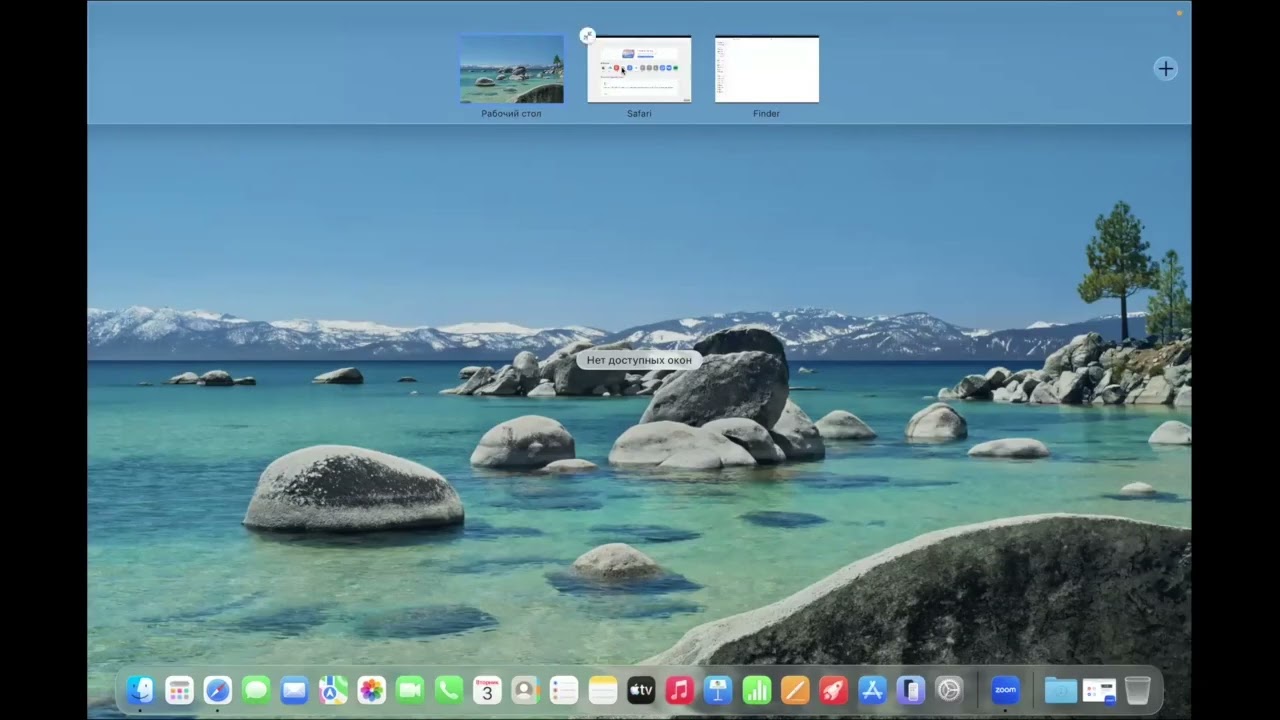Open Finder from the Dock
The image size is (1280, 720).
coord(140,690)
